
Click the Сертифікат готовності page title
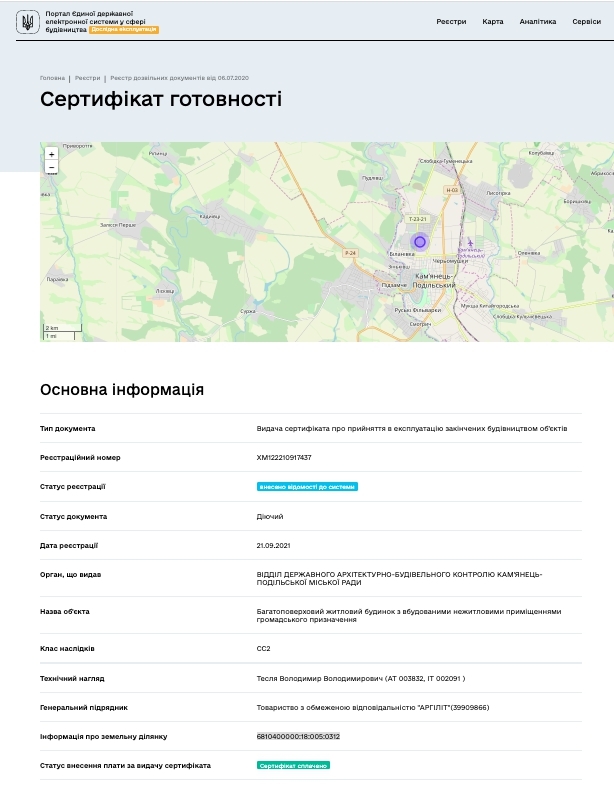pos(161,99)
